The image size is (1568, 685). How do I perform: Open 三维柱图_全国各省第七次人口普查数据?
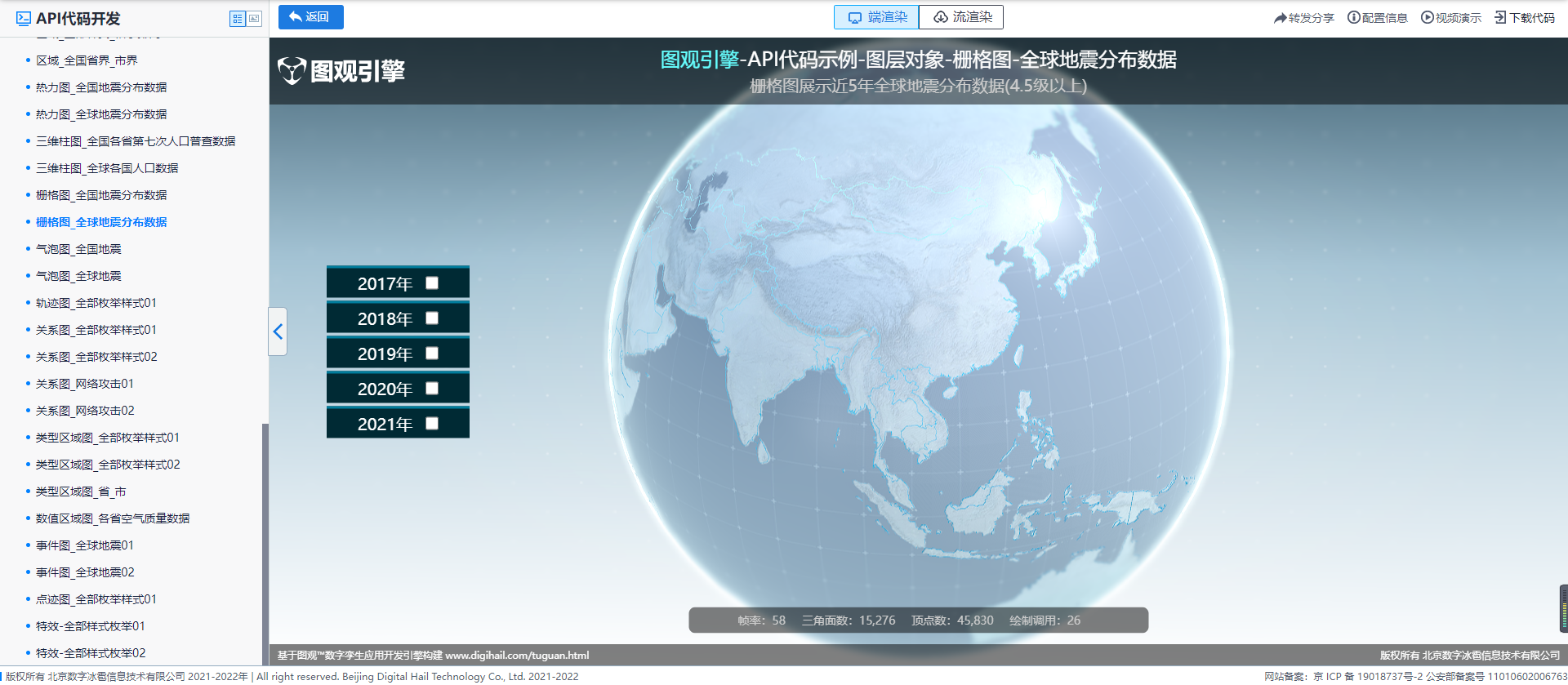click(x=136, y=141)
